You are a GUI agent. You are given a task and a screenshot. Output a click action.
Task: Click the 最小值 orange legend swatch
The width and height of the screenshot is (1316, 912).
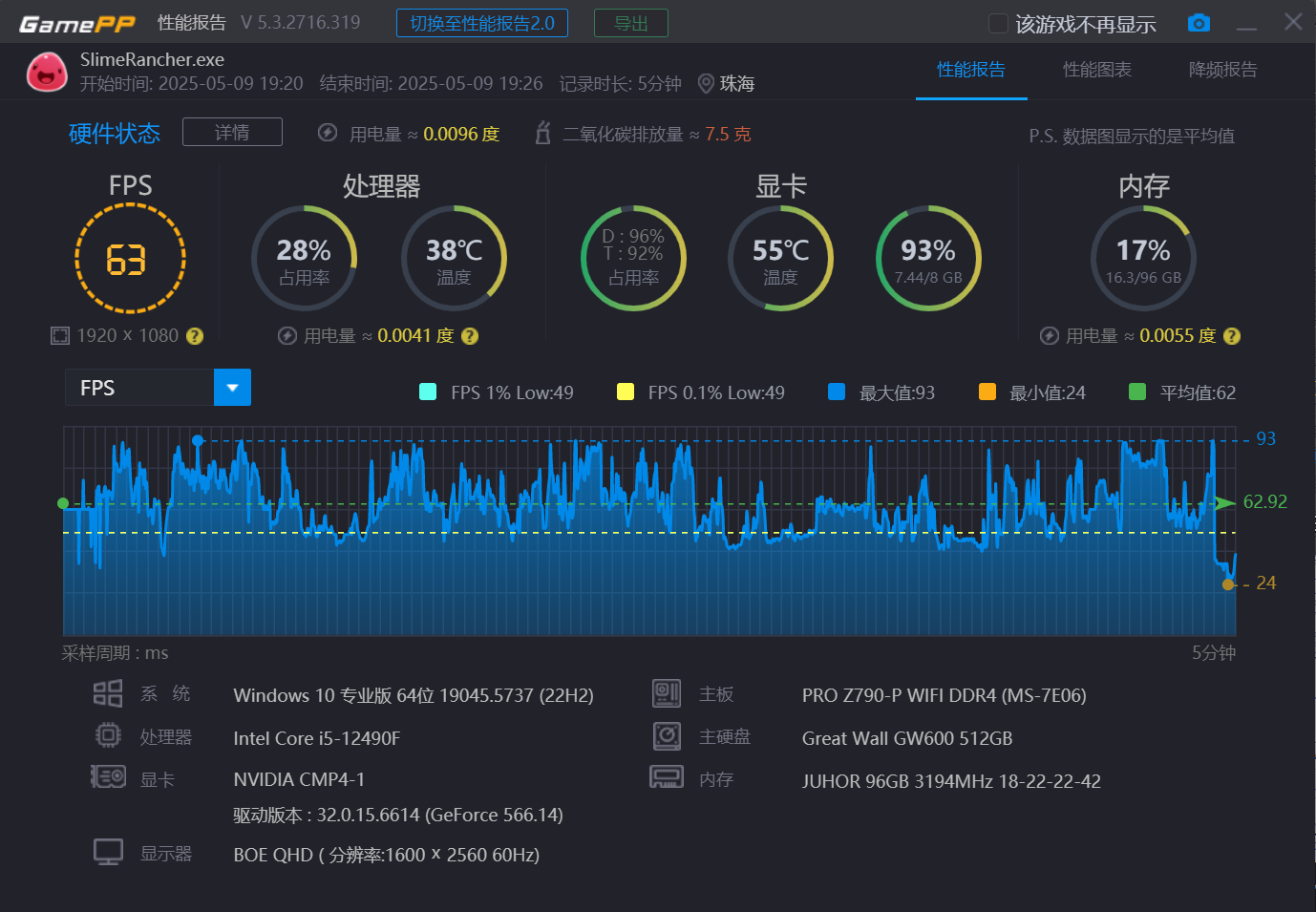coord(987,392)
